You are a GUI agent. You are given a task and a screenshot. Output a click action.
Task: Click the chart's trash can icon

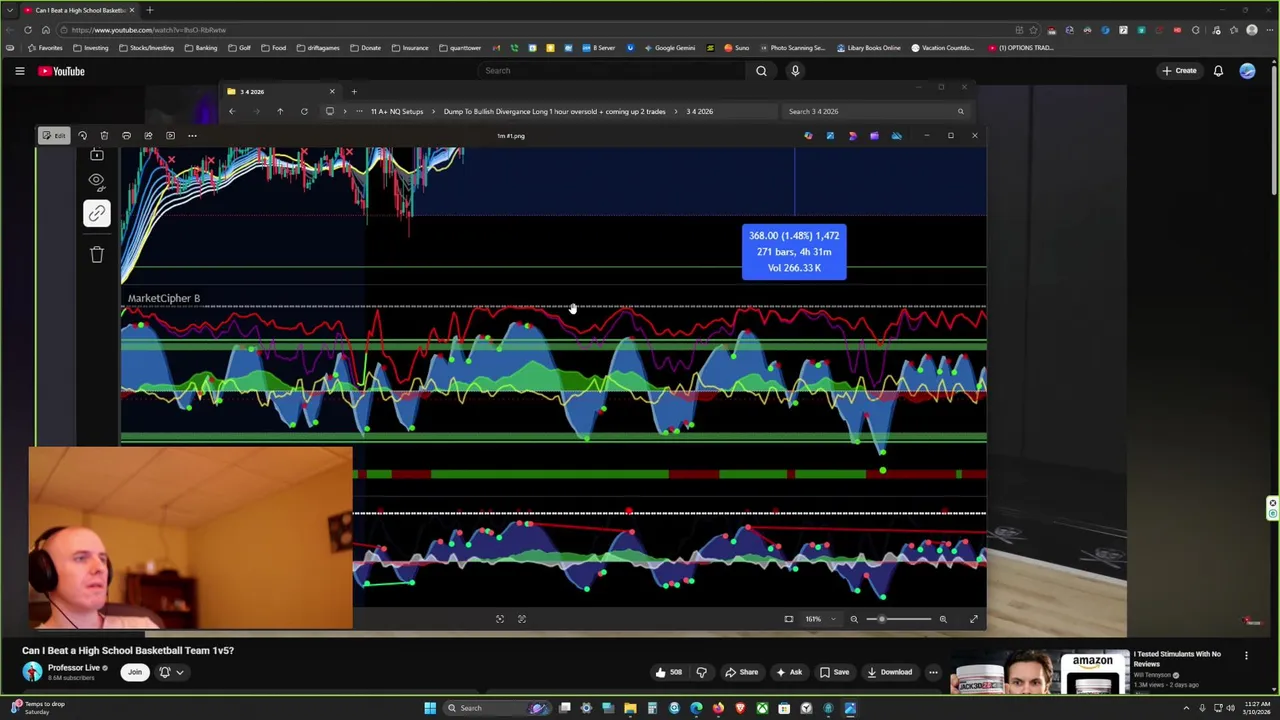click(x=96, y=255)
